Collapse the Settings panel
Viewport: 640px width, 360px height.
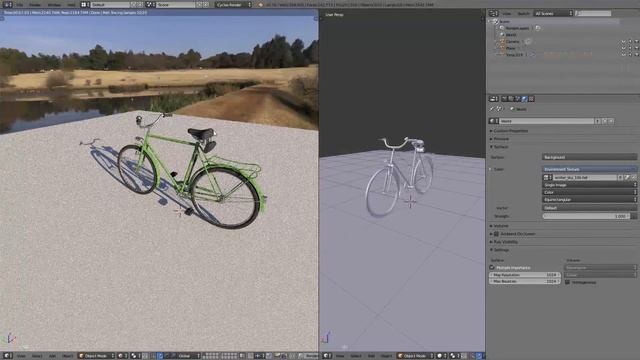pyautogui.click(x=501, y=249)
